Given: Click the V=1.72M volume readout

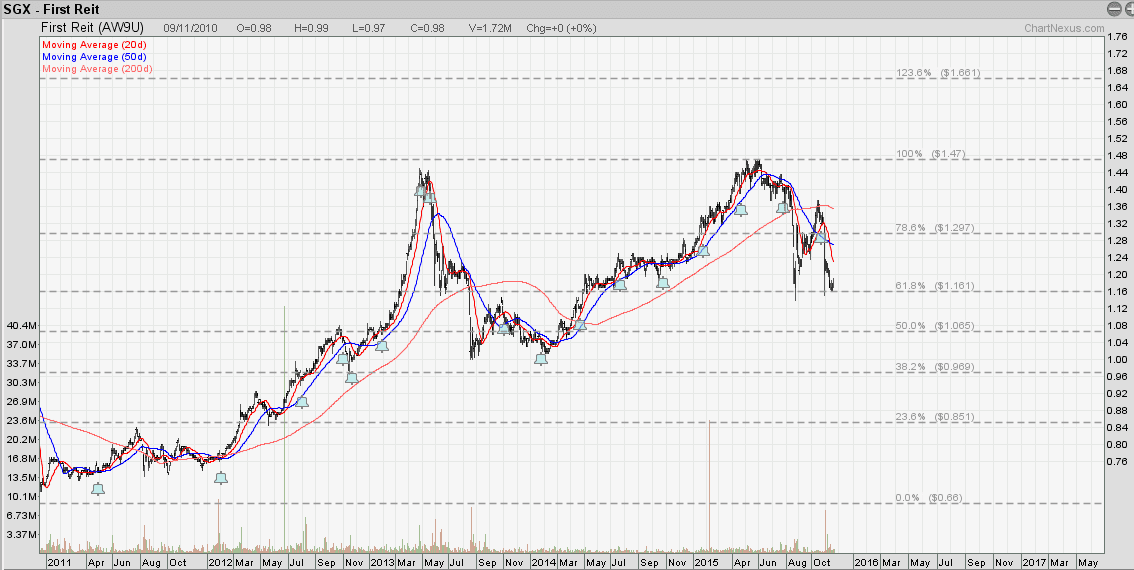Looking at the screenshot, I should click(x=492, y=28).
